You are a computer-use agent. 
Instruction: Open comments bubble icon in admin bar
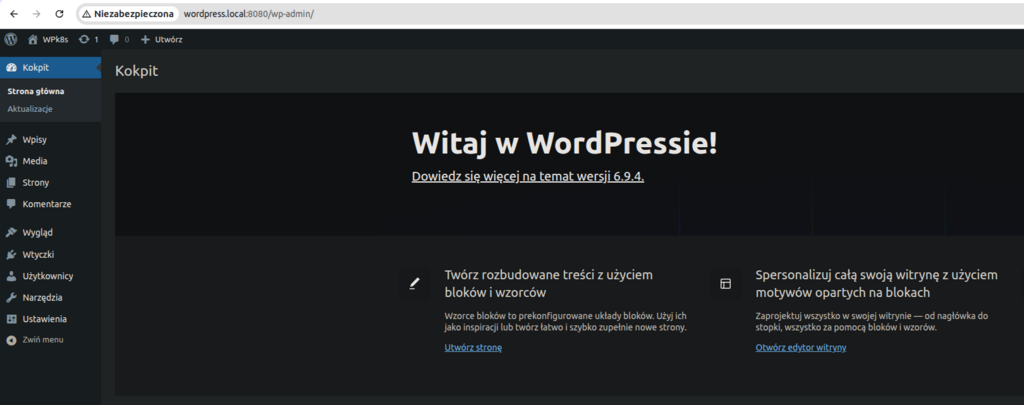pyautogui.click(x=114, y=39)
